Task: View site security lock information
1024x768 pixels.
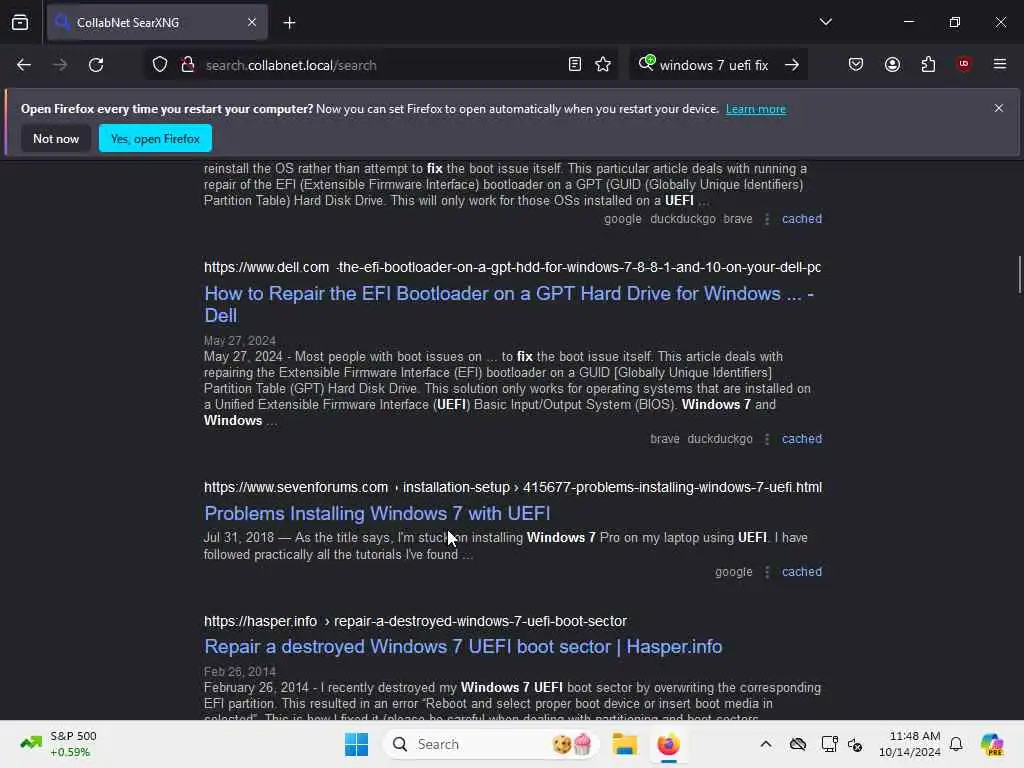Action: point(188,65)
